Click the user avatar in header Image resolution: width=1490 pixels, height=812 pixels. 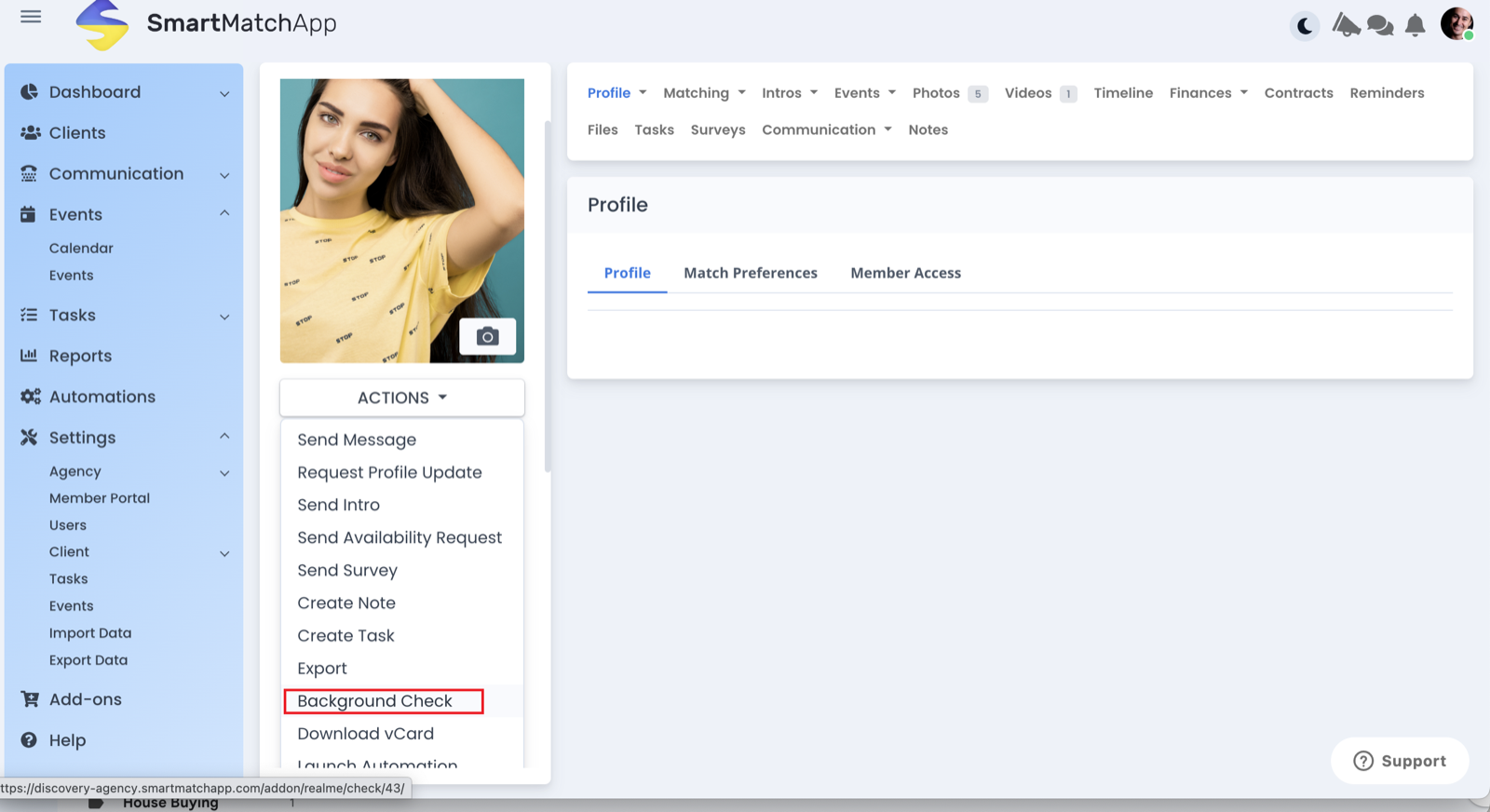coord(1456,23)
